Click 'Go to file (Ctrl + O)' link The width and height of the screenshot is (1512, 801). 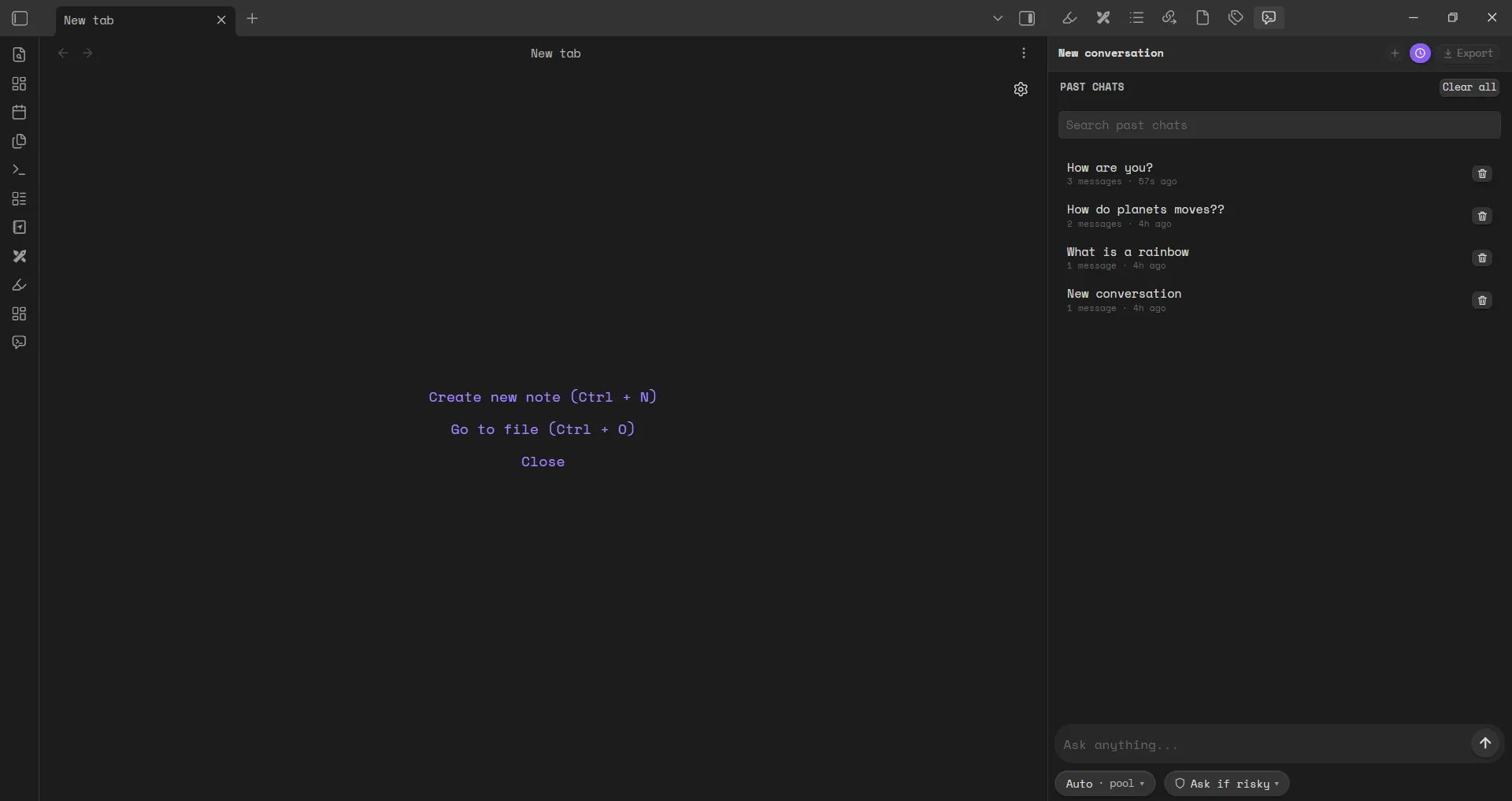[x=543, y=429]
